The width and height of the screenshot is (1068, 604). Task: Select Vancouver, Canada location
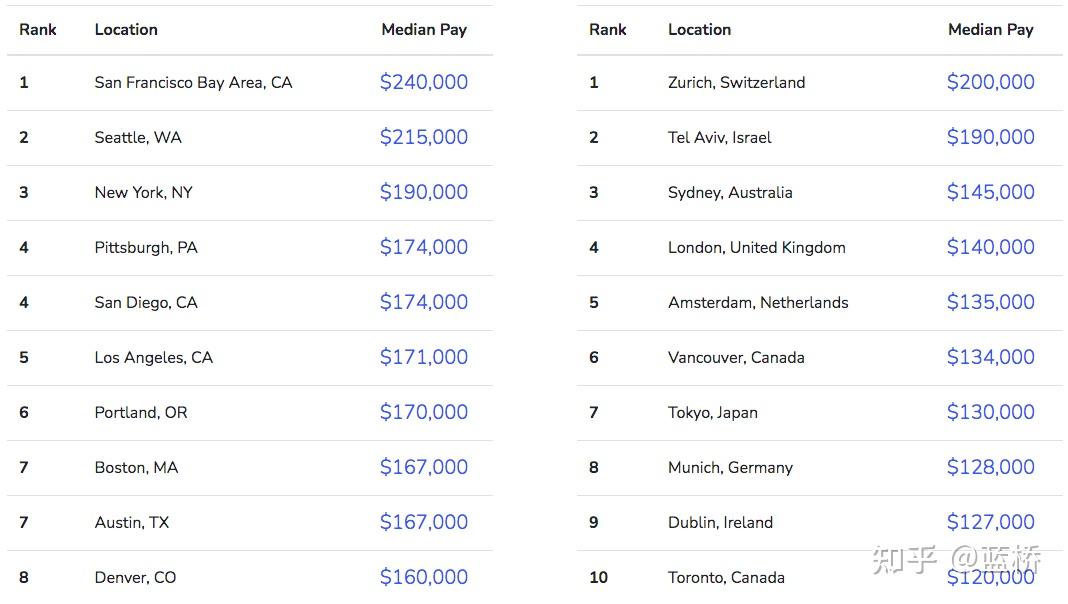(736, 357)
